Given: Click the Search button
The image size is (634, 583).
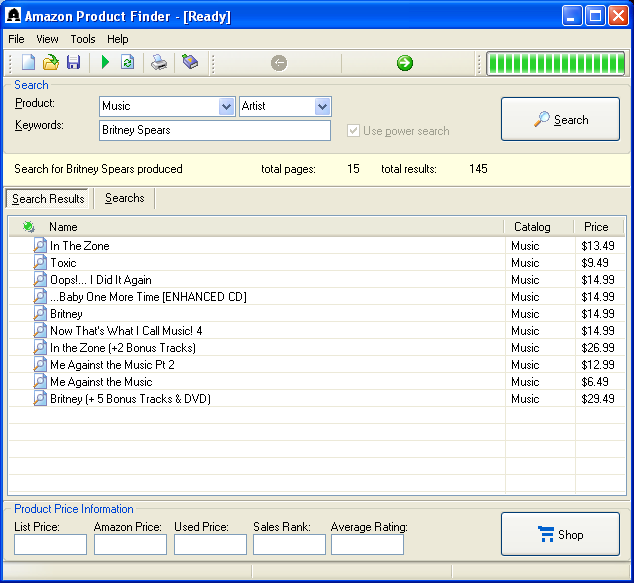Looking at the screenshot, I should pos(560,120).
